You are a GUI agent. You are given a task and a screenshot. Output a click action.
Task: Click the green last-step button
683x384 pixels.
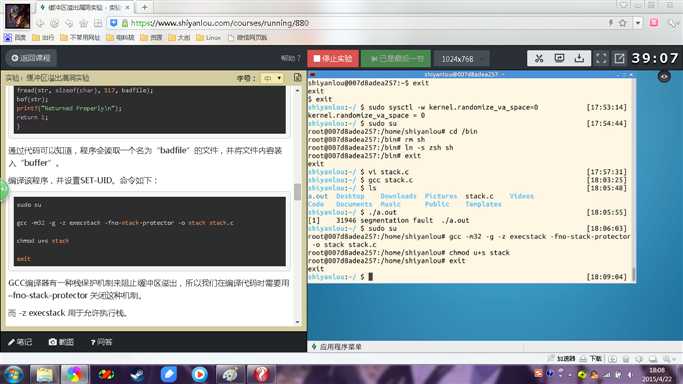396,58
